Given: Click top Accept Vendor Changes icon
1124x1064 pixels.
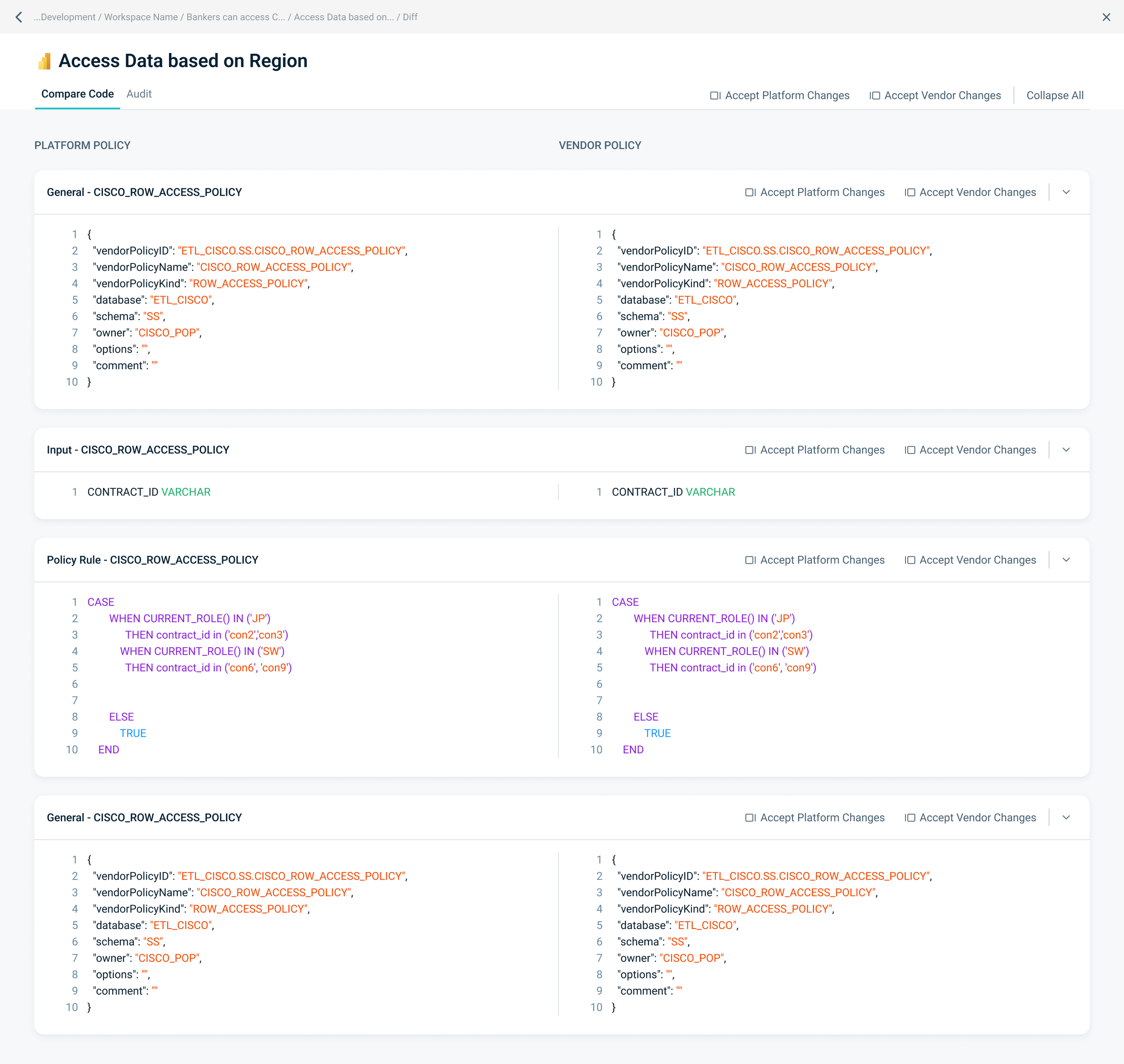Looking at the screenshot, I should coord(874,96).
